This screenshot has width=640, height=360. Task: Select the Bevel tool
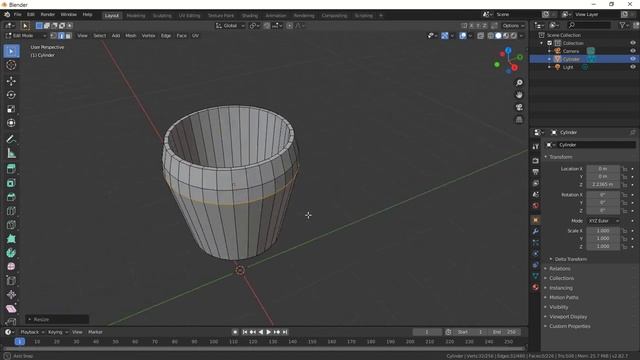pyautogui.click(x=11, y=197)
